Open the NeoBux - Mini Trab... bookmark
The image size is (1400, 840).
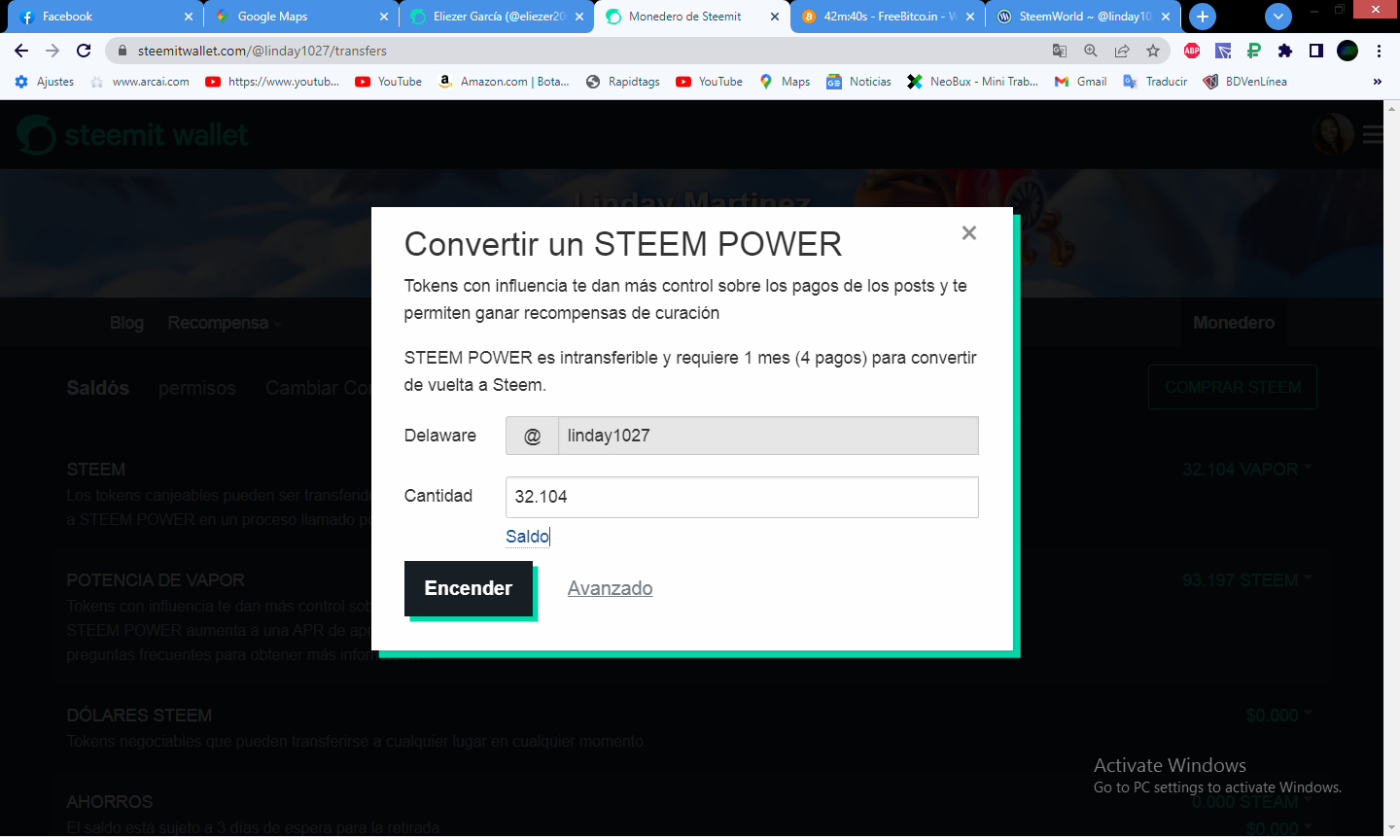pos(973,82)
